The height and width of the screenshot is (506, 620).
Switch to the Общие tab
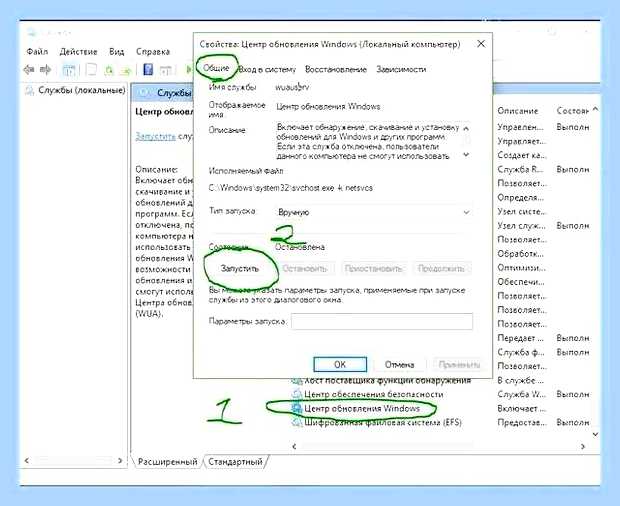[216, 68]
